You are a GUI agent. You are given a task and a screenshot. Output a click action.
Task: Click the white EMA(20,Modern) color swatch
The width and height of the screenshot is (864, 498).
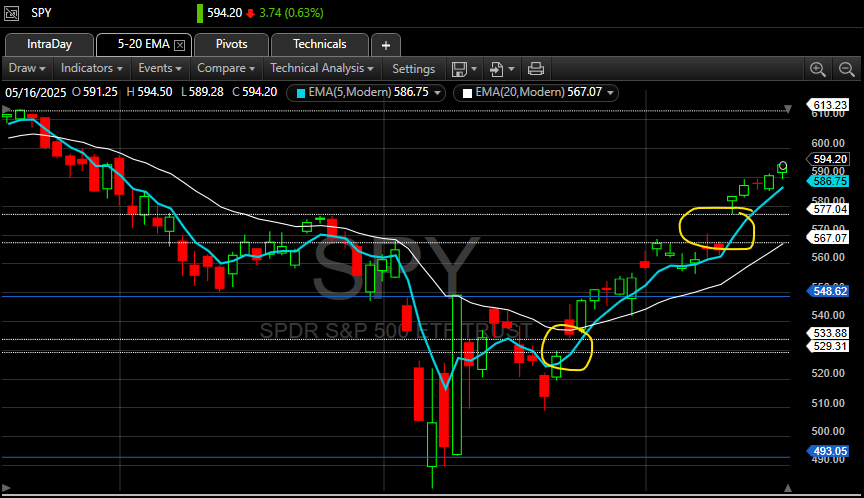pyautogui.click(x=466, y=92)
